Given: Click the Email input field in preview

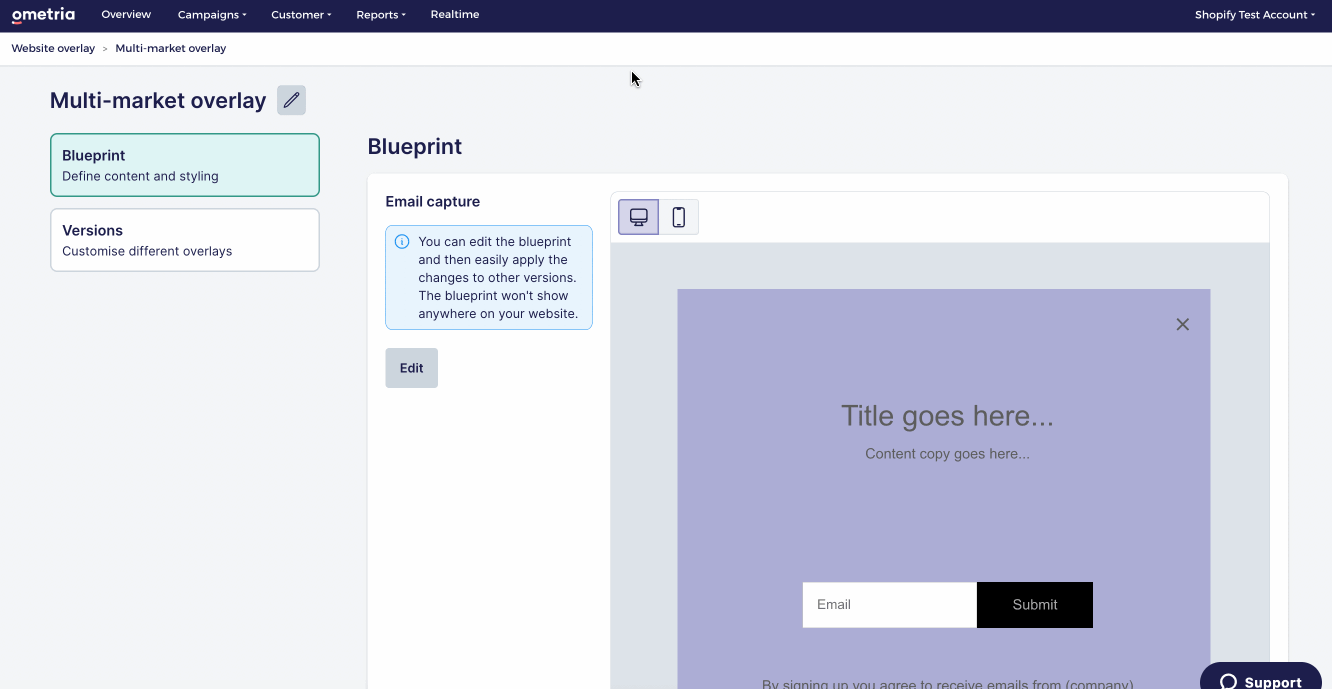Looking at the screenshot, I should point(889,605).
